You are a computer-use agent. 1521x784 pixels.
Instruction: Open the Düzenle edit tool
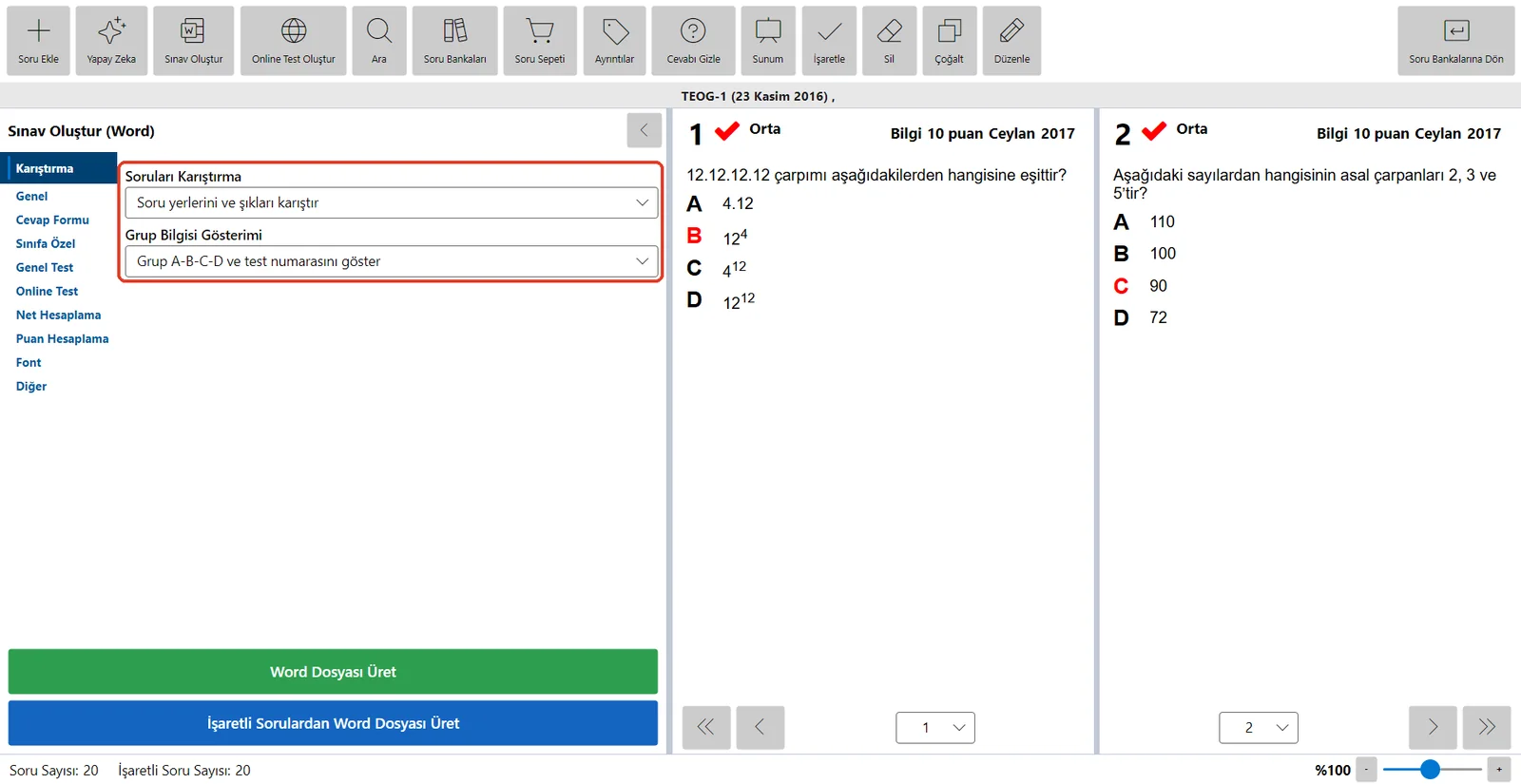[1011, 41]
